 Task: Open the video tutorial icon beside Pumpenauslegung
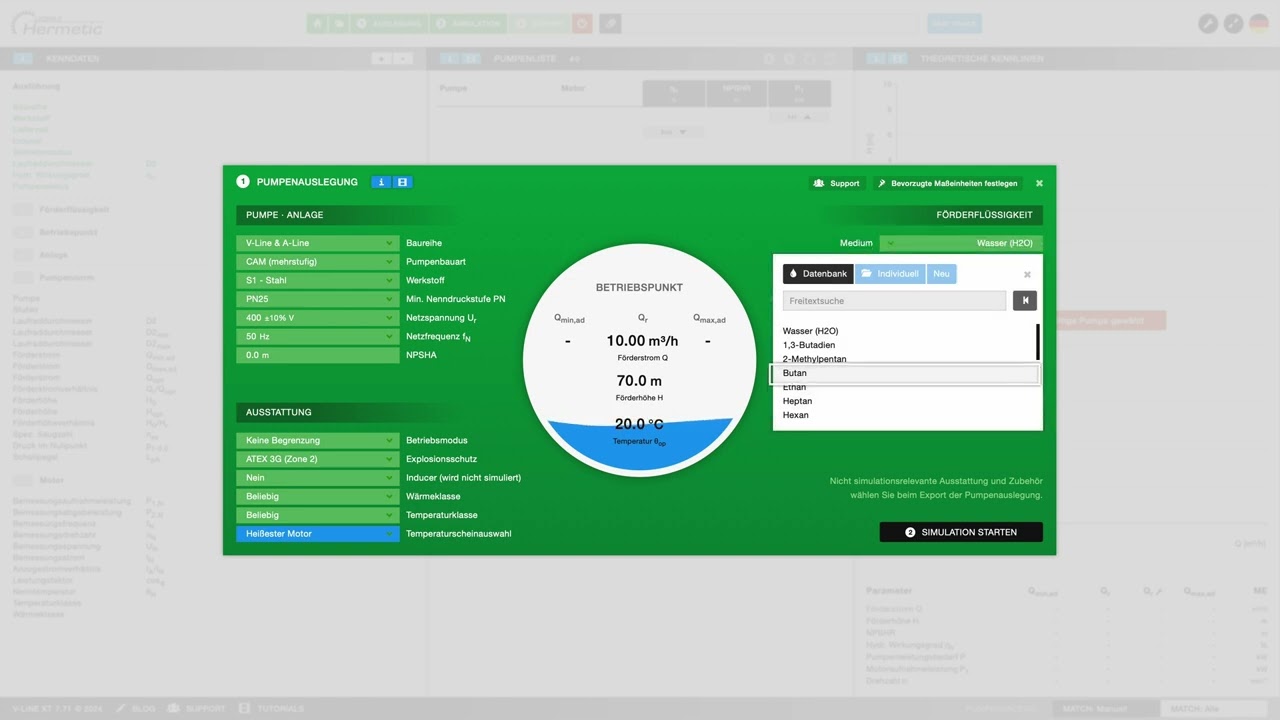402,182
